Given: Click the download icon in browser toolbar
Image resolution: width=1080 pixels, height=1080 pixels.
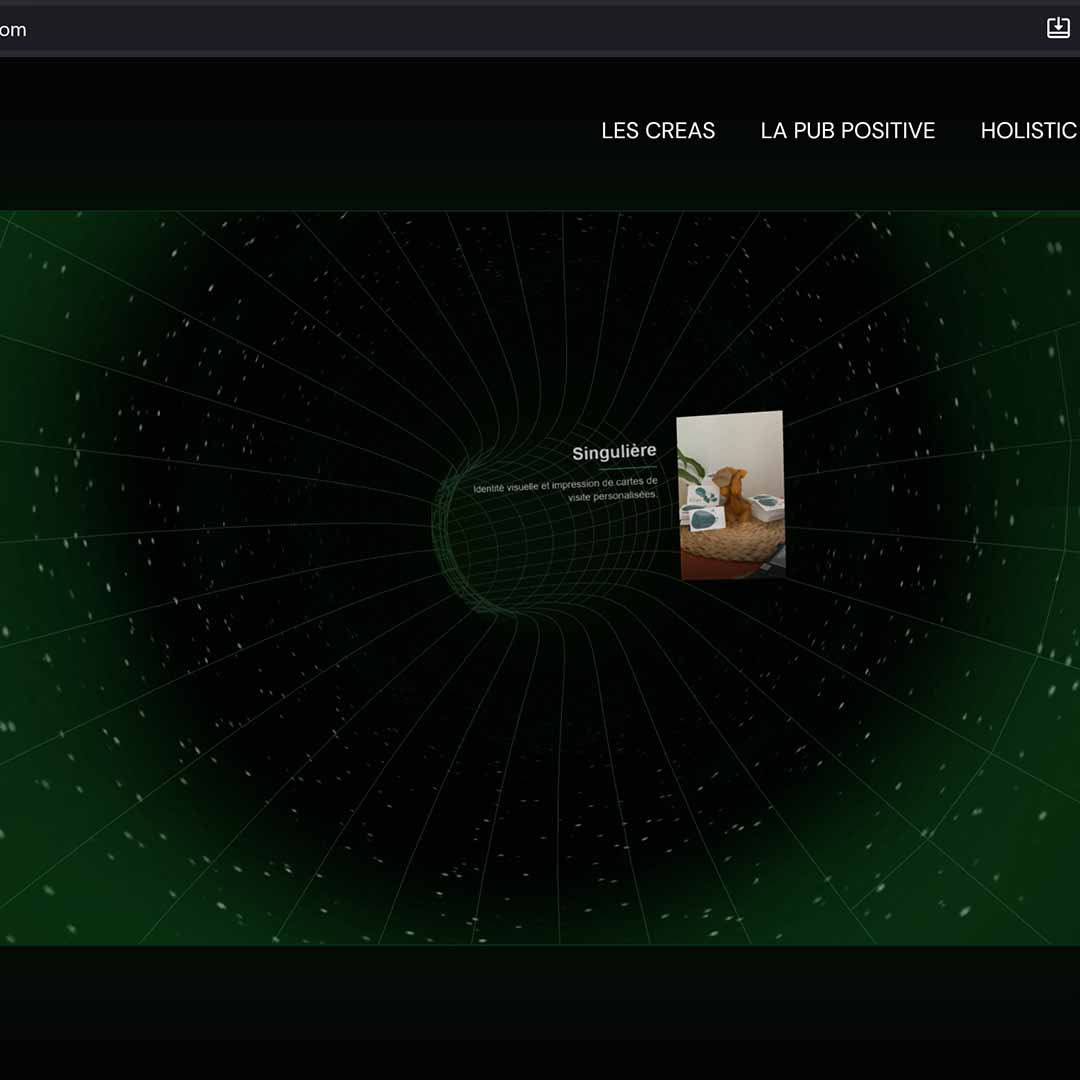Looking at the screenshot, I should click(x=1057, y=27).
